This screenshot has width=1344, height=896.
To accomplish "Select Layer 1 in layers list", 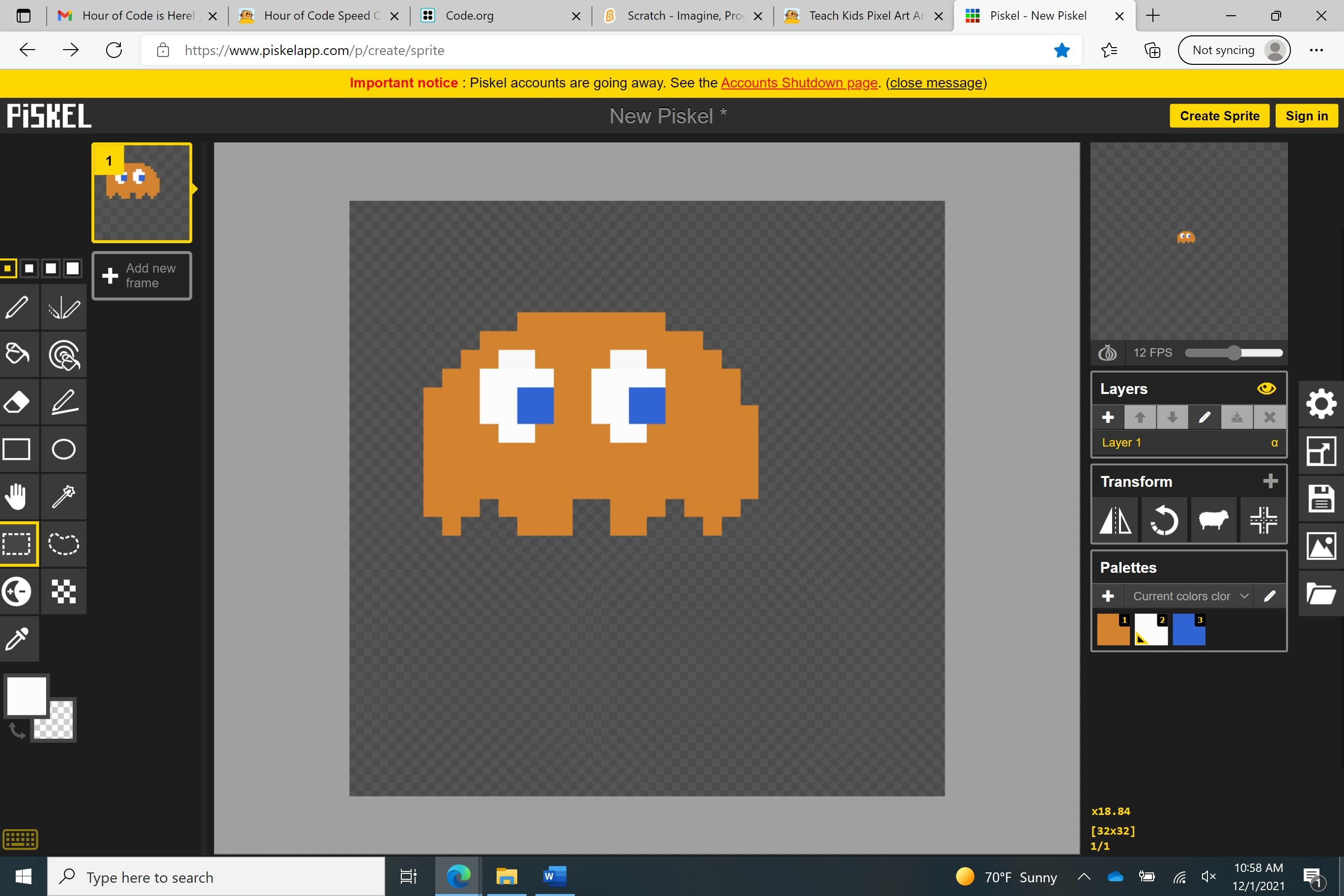I will (x=1189, y=443).
